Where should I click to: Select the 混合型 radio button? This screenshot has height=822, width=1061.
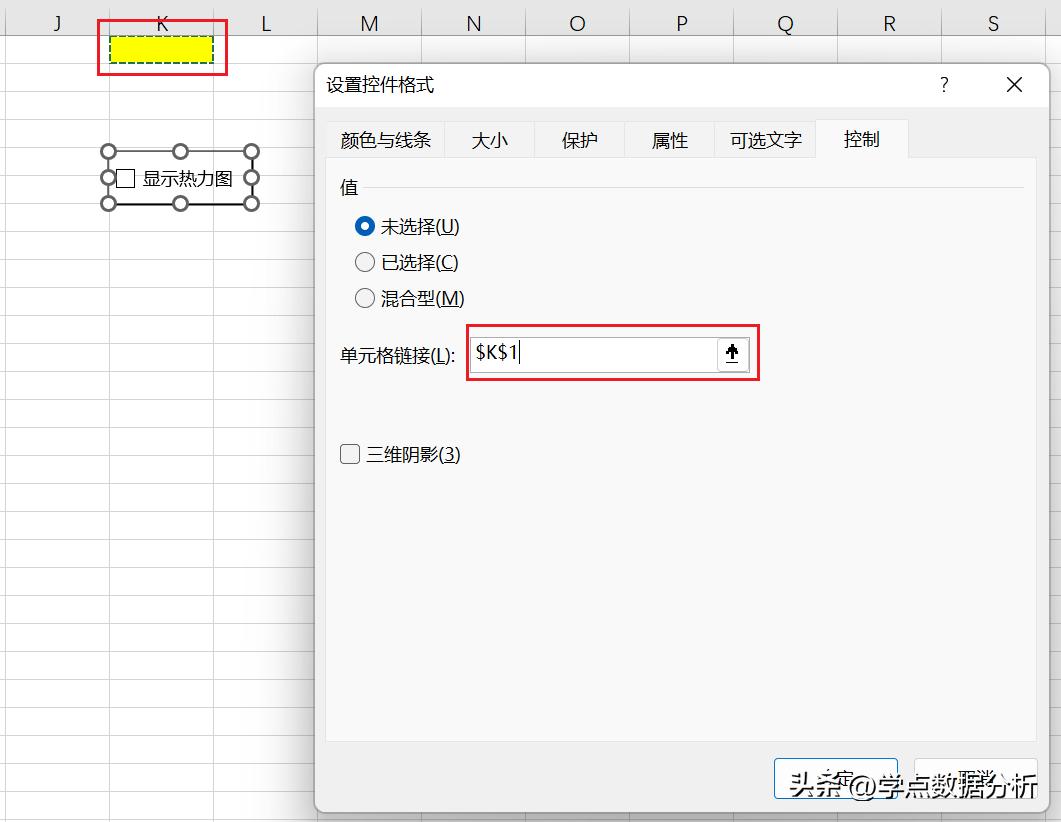(365, 298)
